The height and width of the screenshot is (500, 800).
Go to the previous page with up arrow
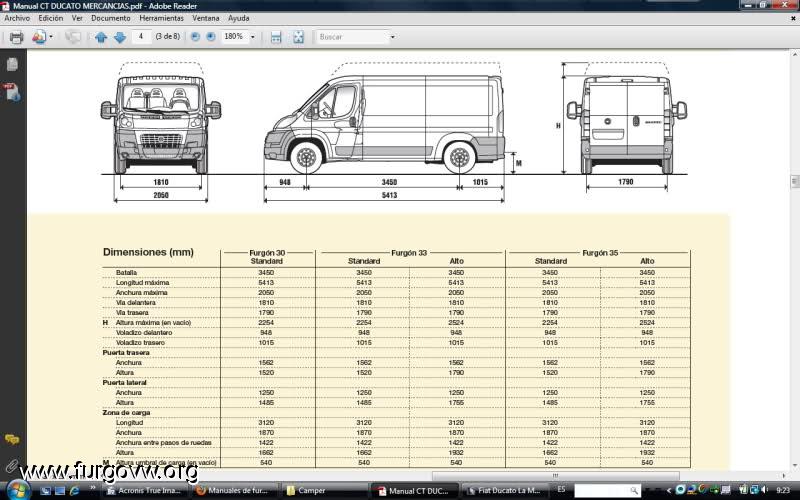(100, 37)
